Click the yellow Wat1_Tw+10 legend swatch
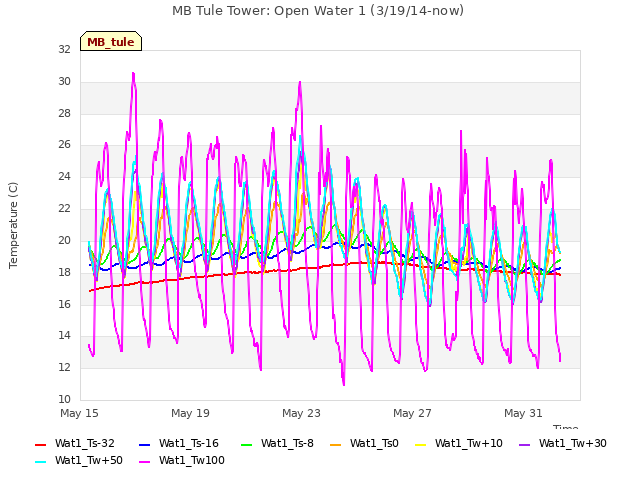 pos(420,444)
